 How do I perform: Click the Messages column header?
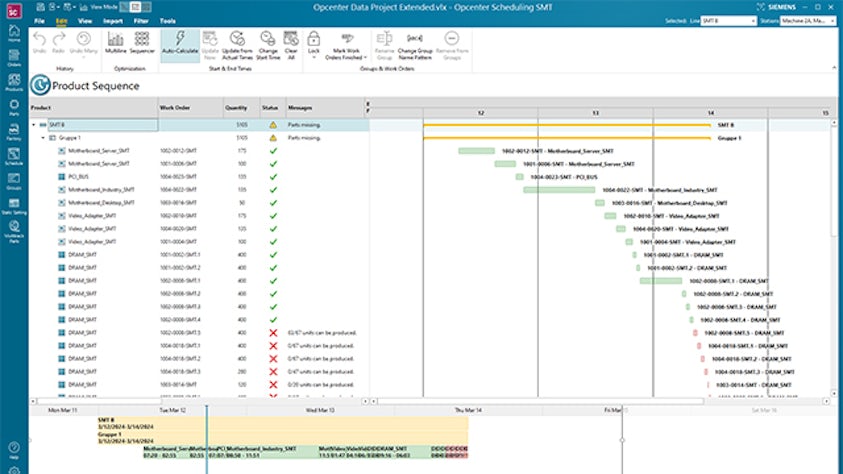tap(325, 107)
